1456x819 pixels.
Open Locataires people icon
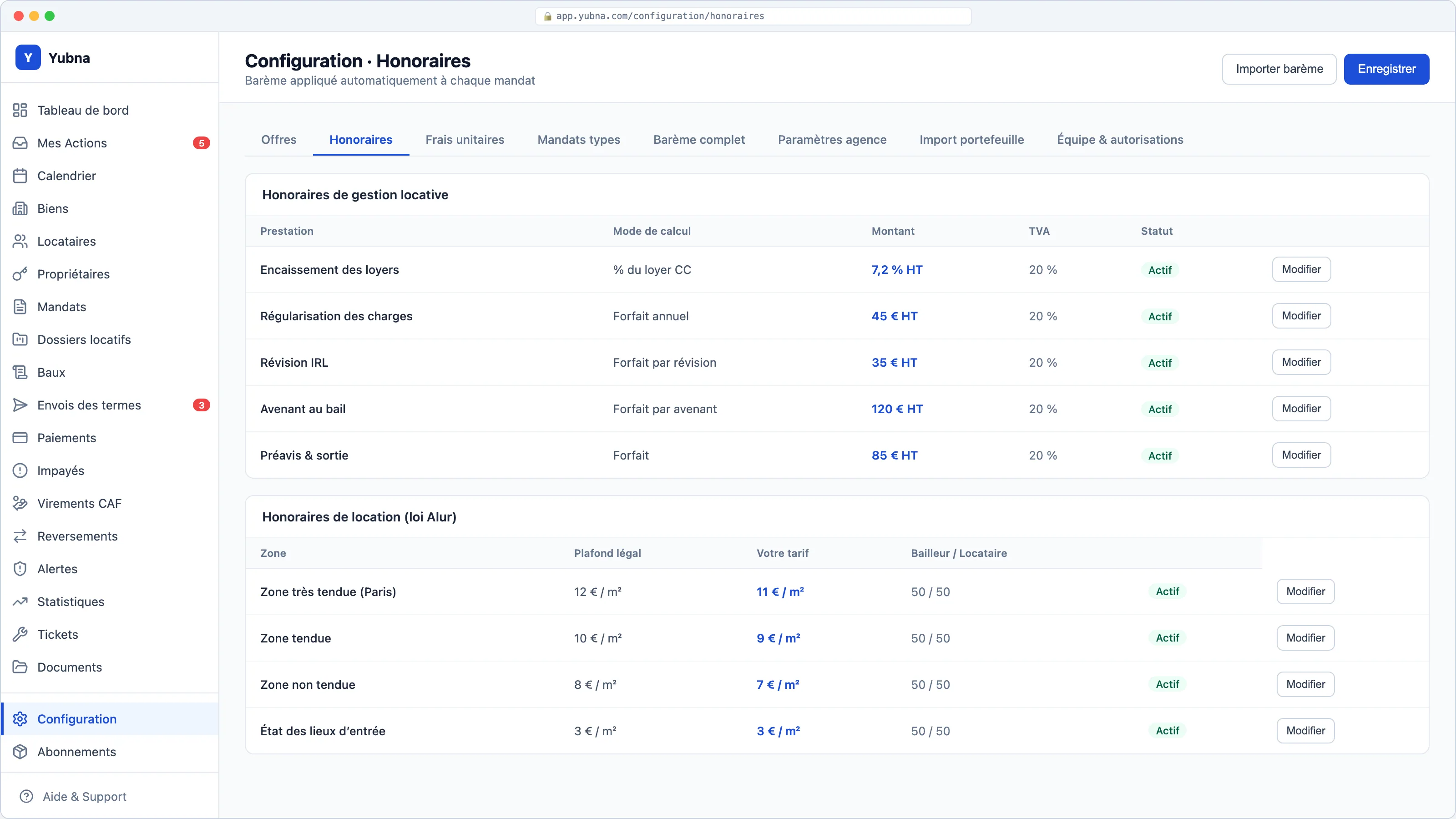(x=20, y=241)
